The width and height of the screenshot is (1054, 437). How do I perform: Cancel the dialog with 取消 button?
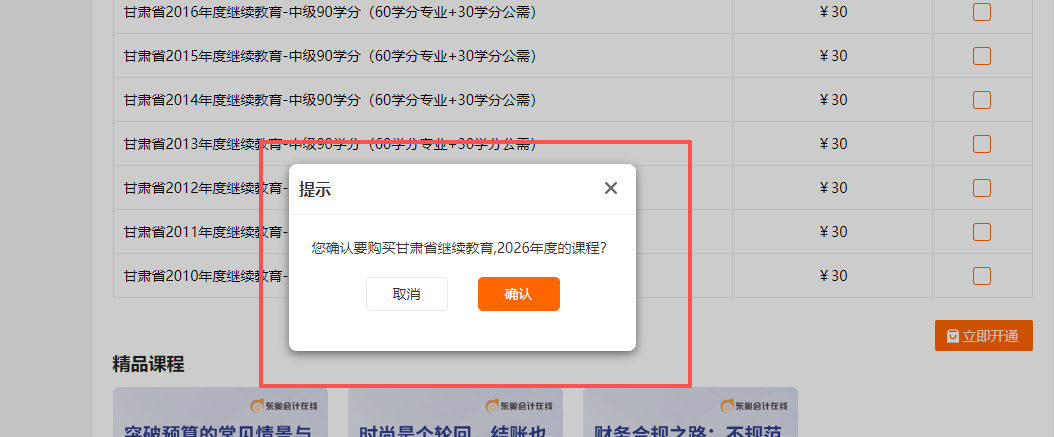(407, 294)
